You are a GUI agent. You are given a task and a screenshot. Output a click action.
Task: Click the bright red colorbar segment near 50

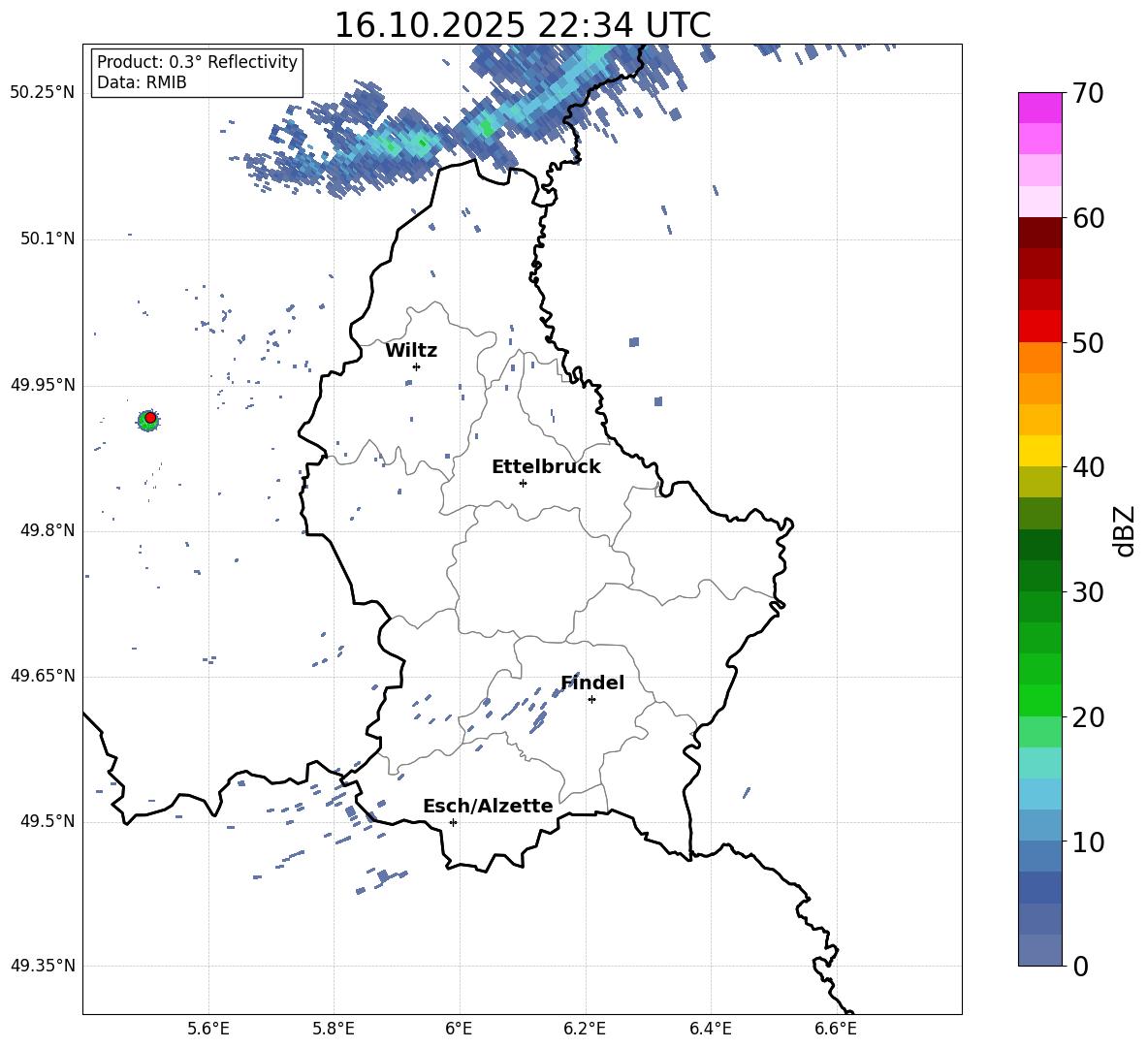tap(1039, 327)
